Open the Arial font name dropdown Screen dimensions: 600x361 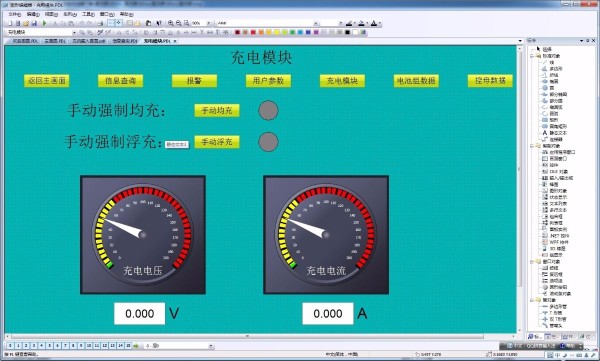316,23
